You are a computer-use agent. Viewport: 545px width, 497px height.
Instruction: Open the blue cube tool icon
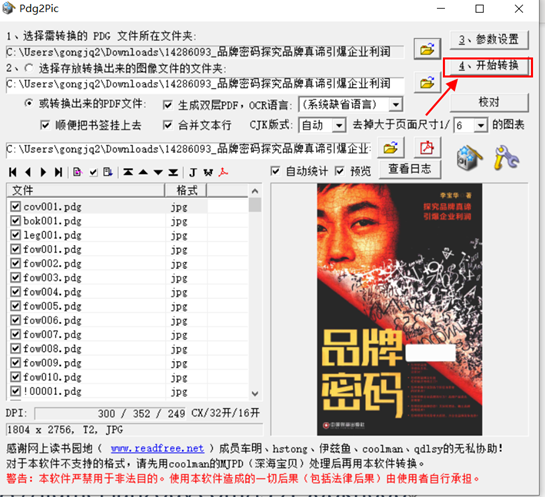469,157
